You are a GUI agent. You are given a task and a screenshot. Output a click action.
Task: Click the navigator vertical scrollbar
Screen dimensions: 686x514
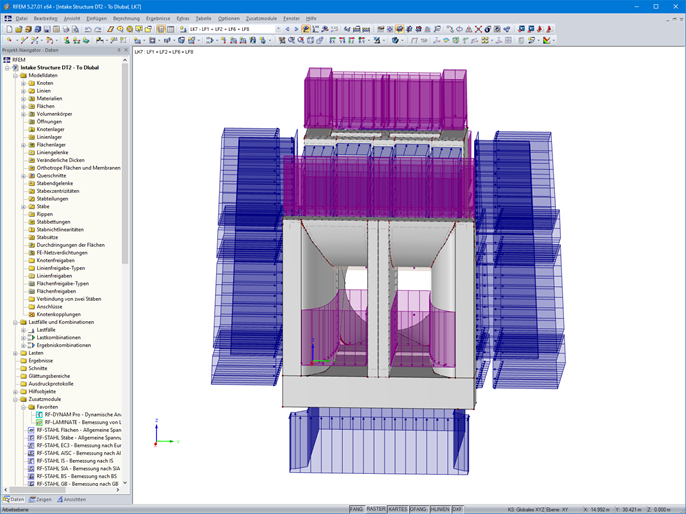(x=125, y=164)
